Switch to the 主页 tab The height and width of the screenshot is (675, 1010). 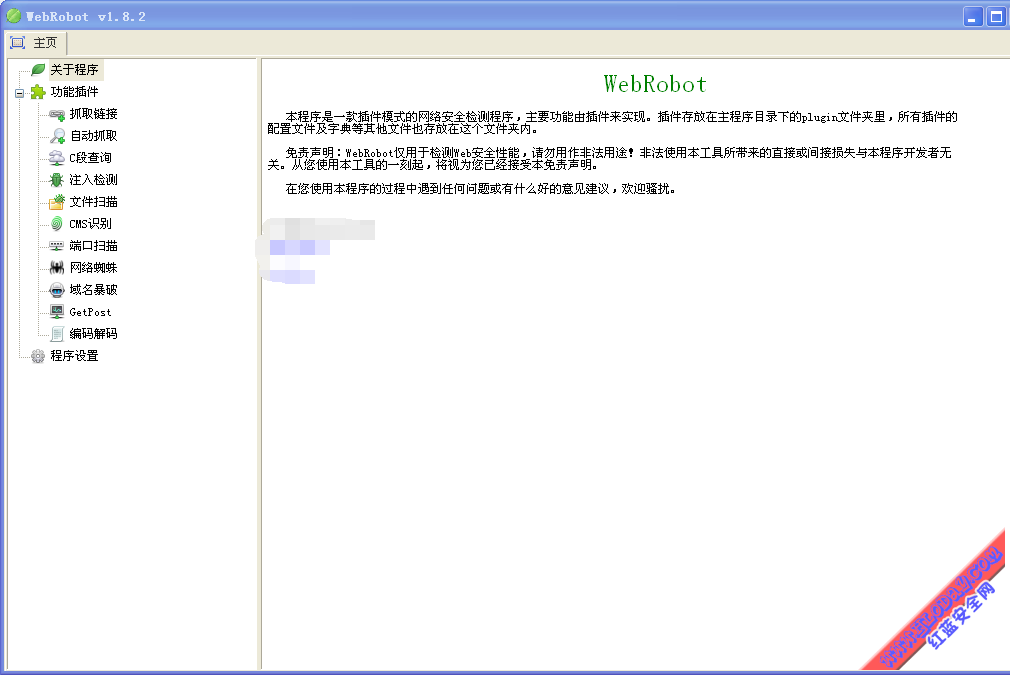pos(37,43)
